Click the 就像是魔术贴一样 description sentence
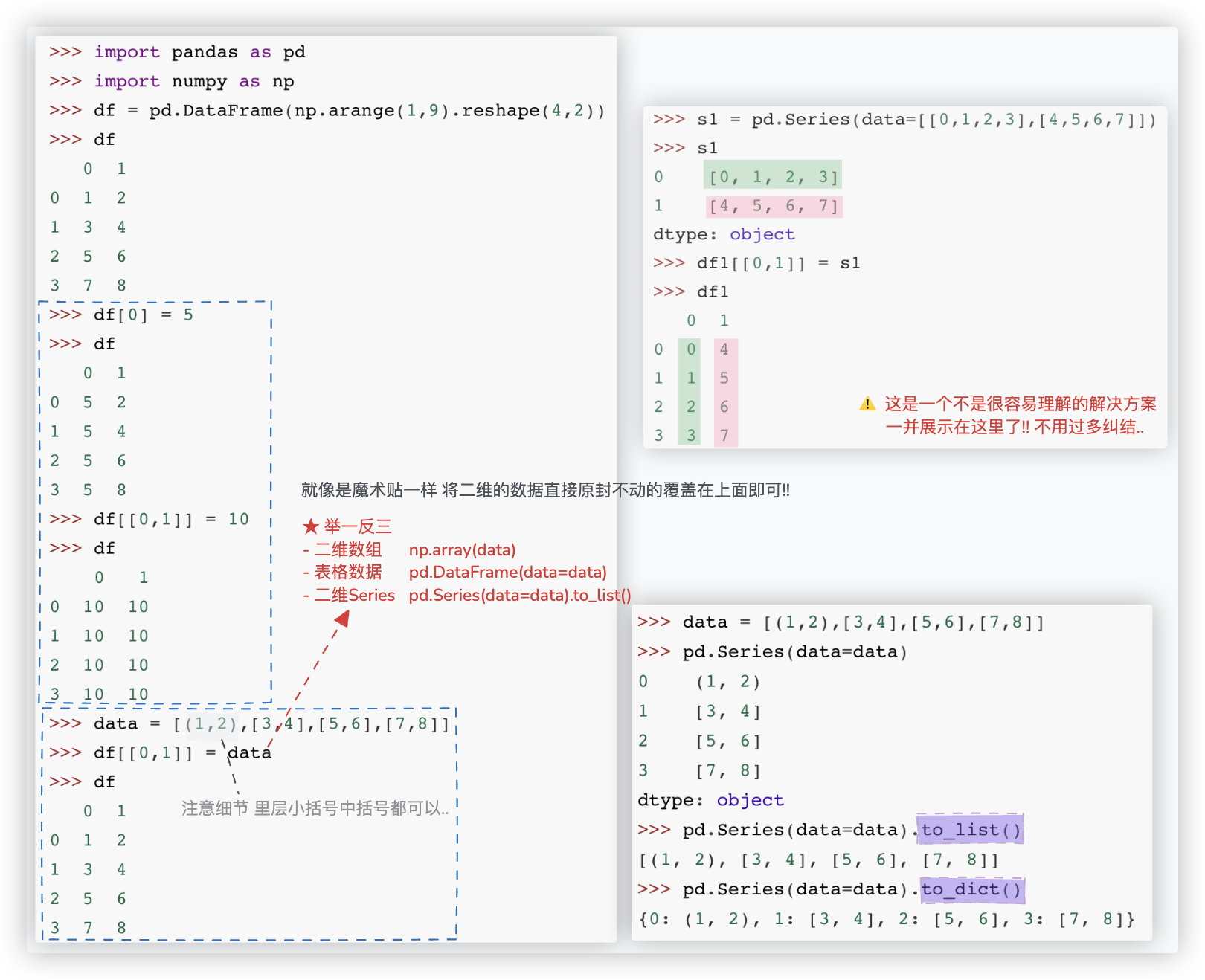 (x=545, y=490)
